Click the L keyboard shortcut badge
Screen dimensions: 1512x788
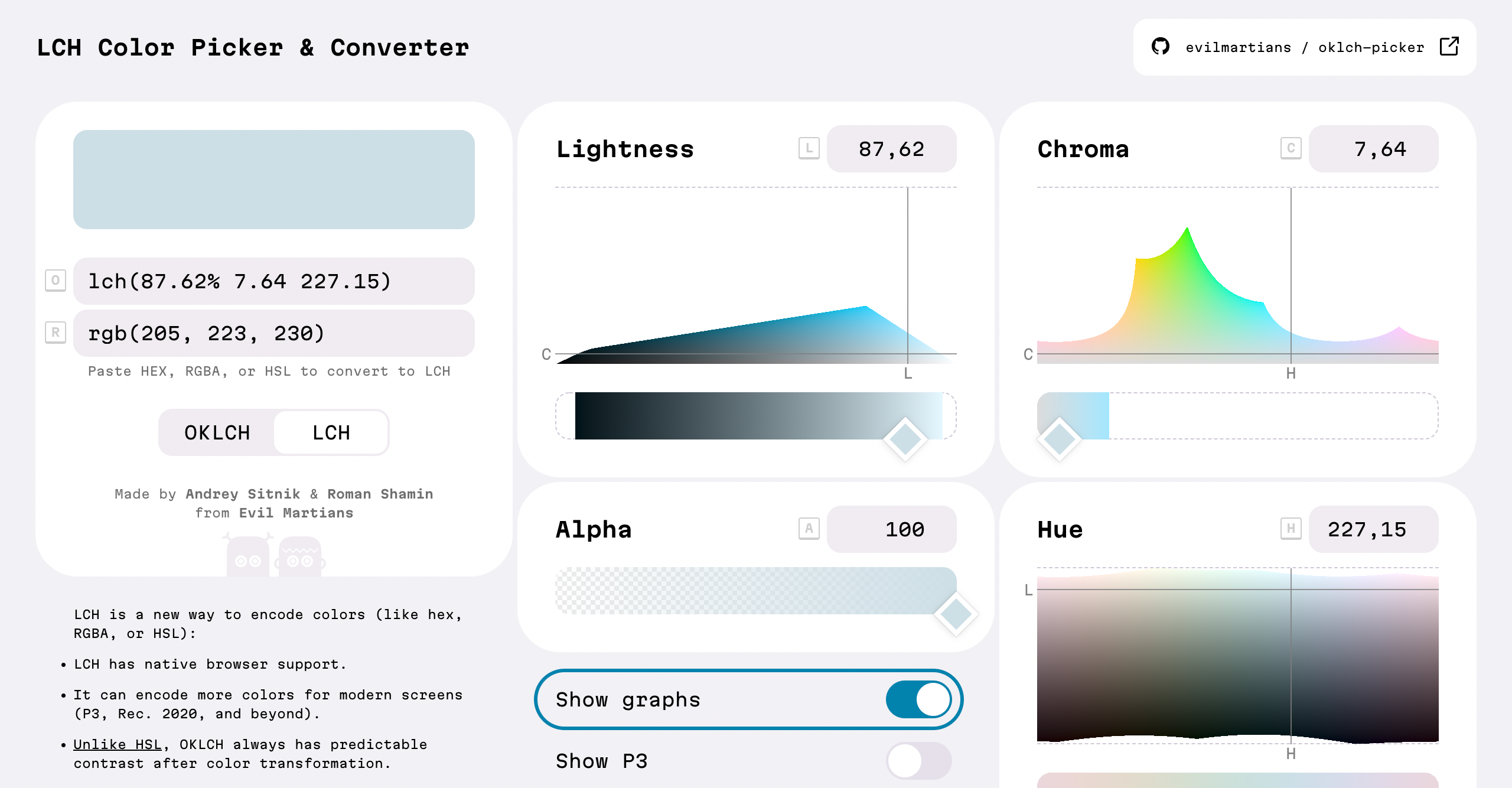pos(809,148)
